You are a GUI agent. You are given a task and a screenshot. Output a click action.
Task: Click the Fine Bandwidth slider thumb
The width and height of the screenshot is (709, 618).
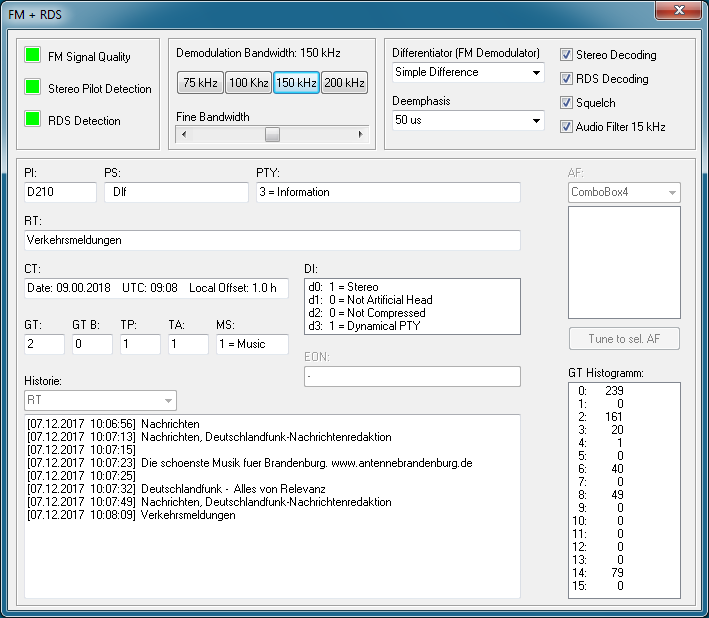[x=272, y=134]
